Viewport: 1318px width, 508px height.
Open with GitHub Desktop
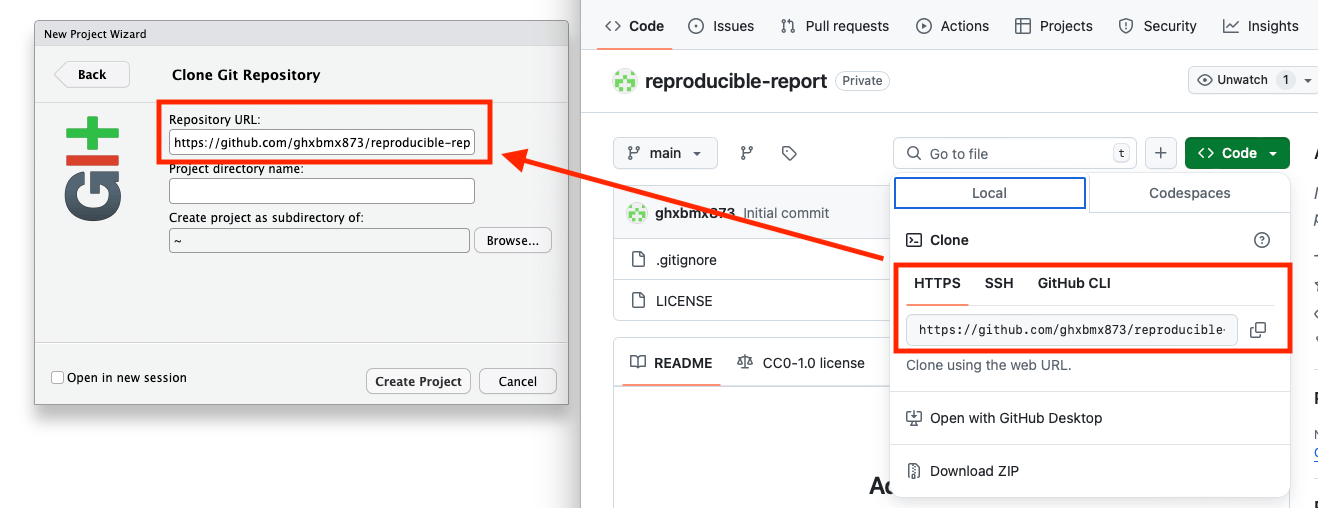click(1015, 418)
